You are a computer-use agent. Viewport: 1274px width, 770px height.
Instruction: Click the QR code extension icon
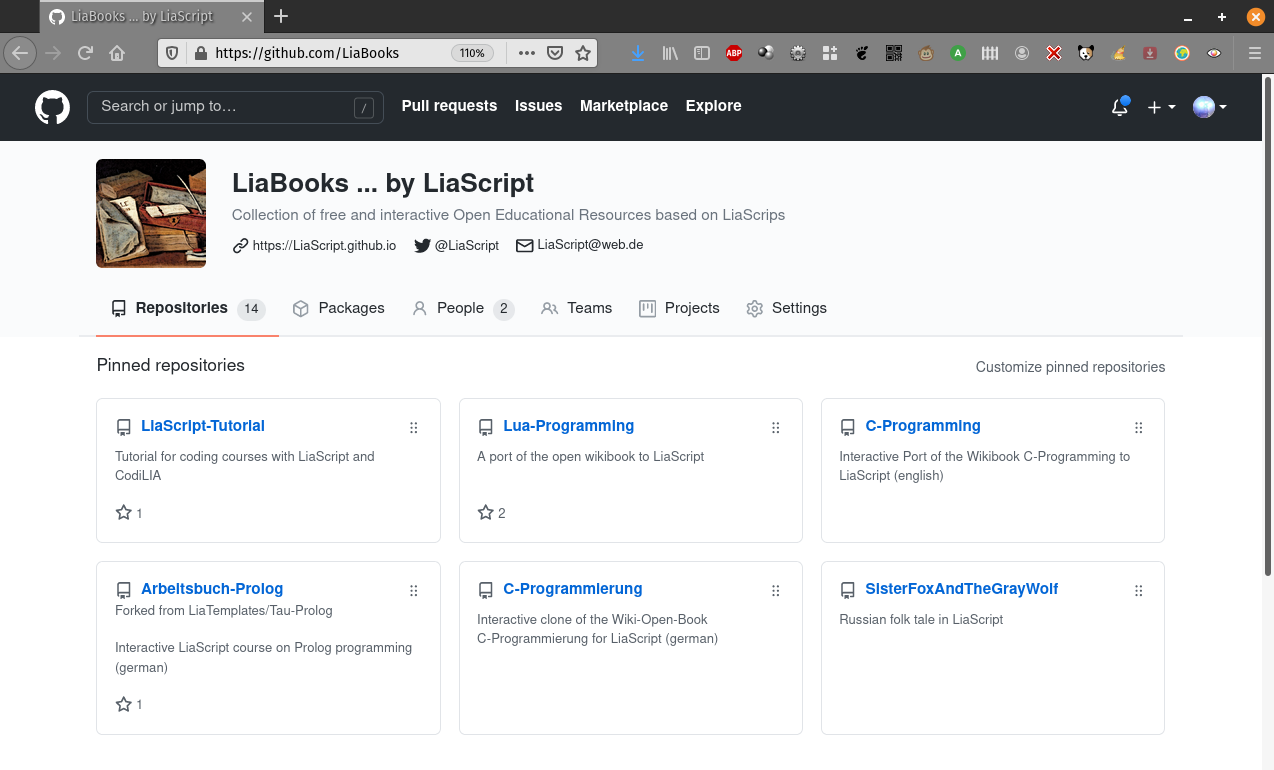click(894, 53)
